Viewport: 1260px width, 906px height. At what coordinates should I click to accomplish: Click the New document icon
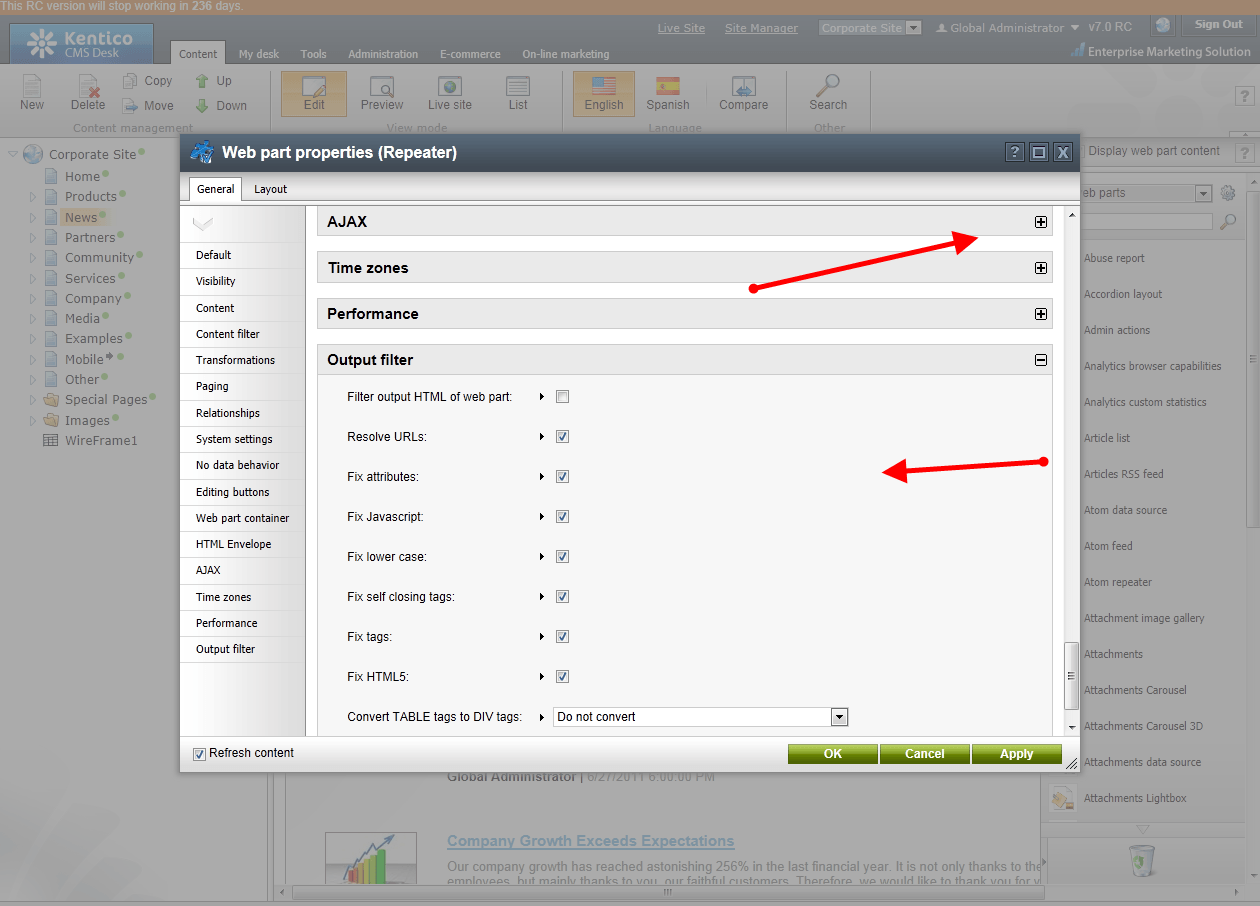(32, 87)
